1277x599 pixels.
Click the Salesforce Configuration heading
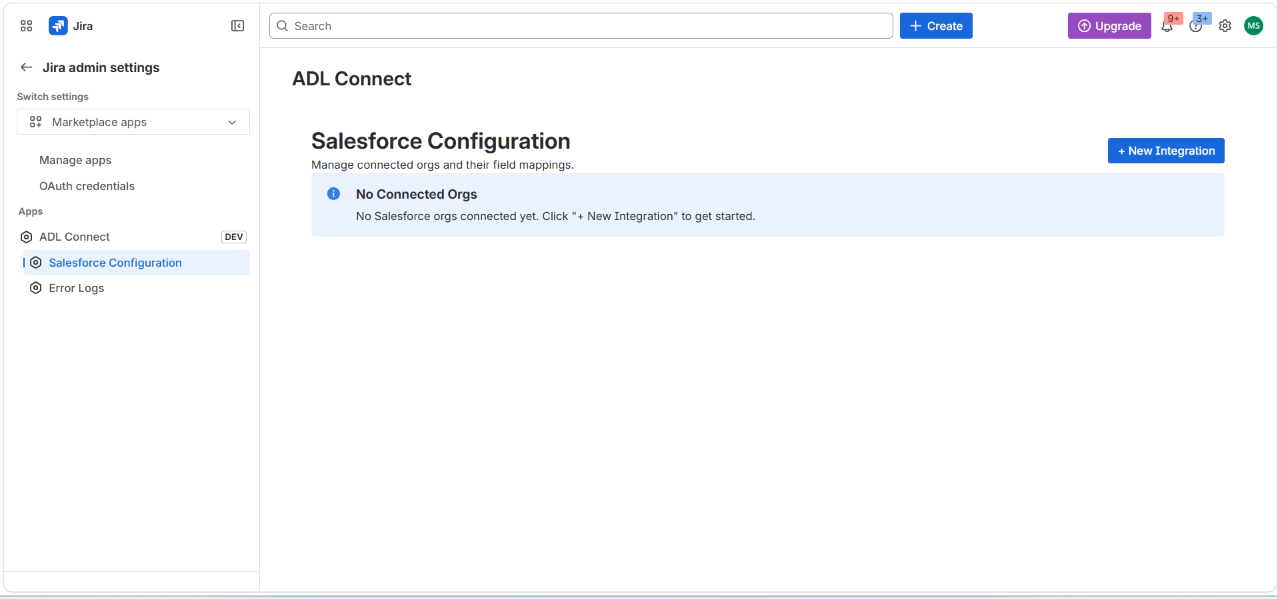pyautogui.click(x=441, y=141)
